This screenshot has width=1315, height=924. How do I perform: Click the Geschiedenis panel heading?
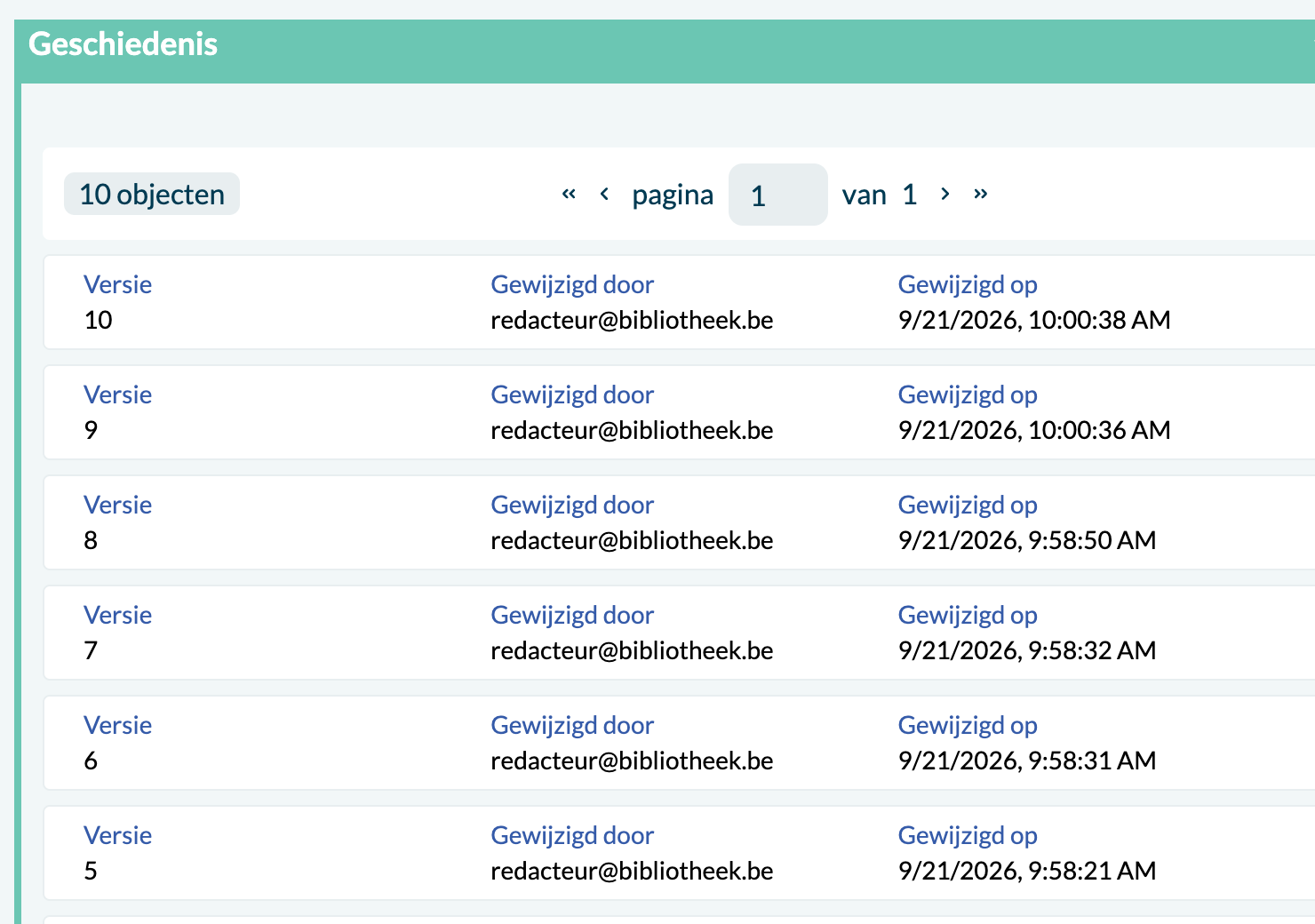(x=124, y=44)
